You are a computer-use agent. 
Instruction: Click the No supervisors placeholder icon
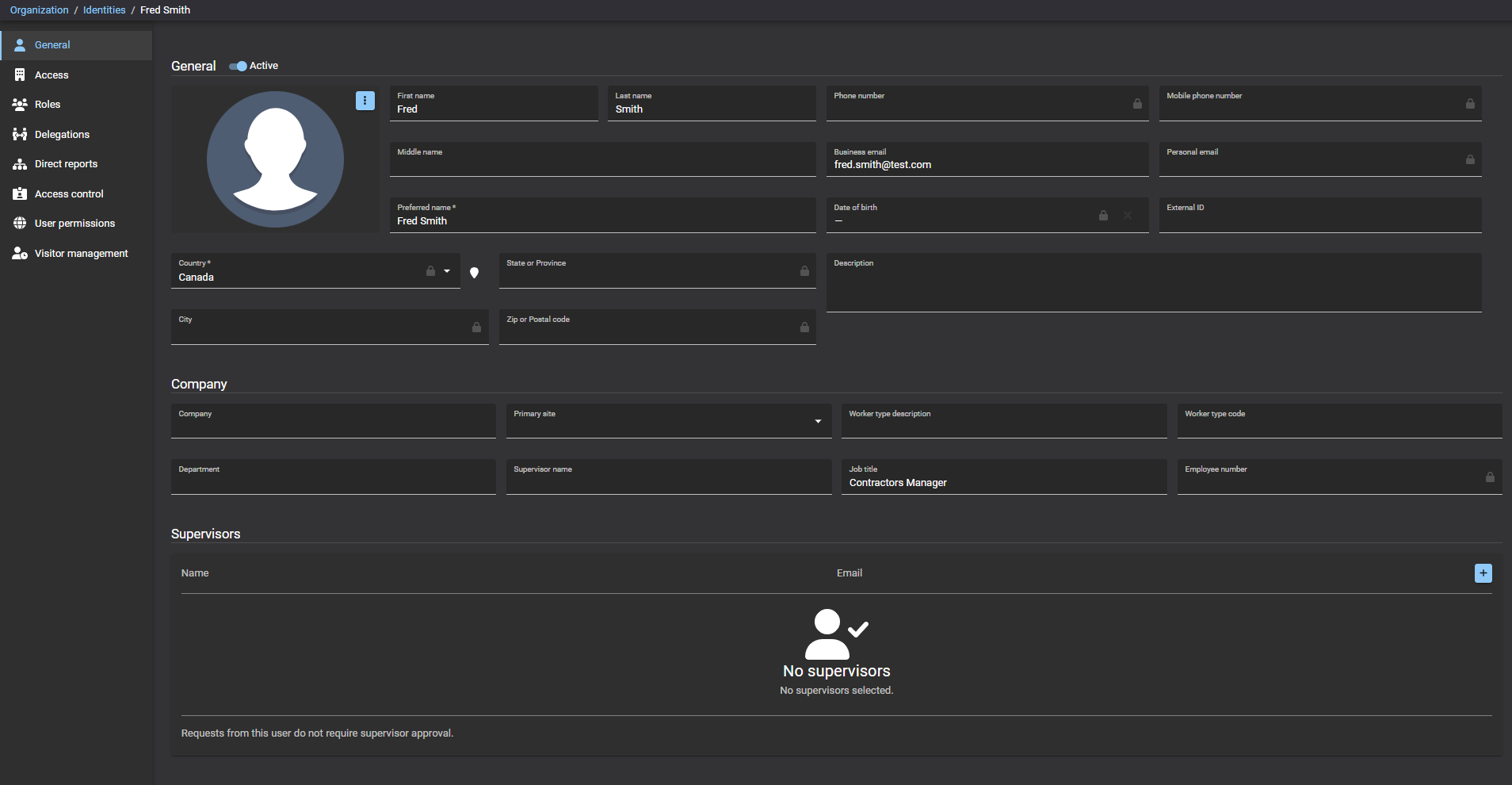[836, 634]
